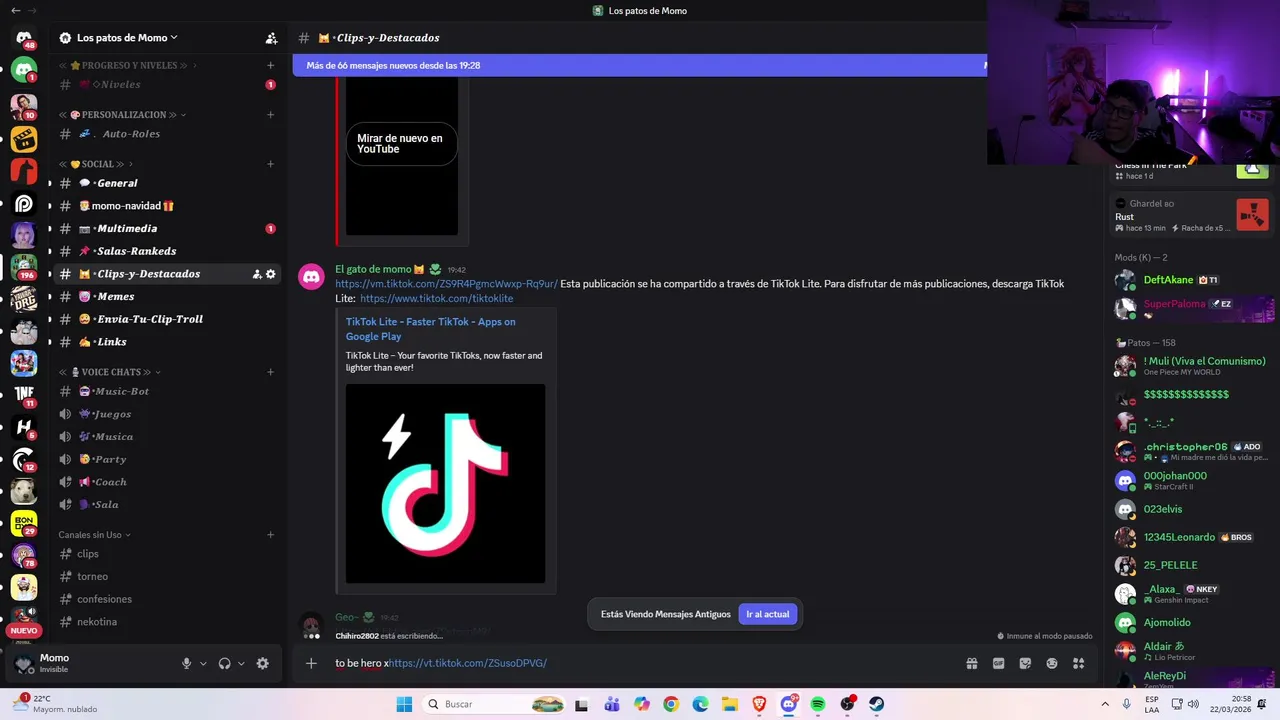
Task: Open the TNF server icon
Action: click(x=24, y=394)
